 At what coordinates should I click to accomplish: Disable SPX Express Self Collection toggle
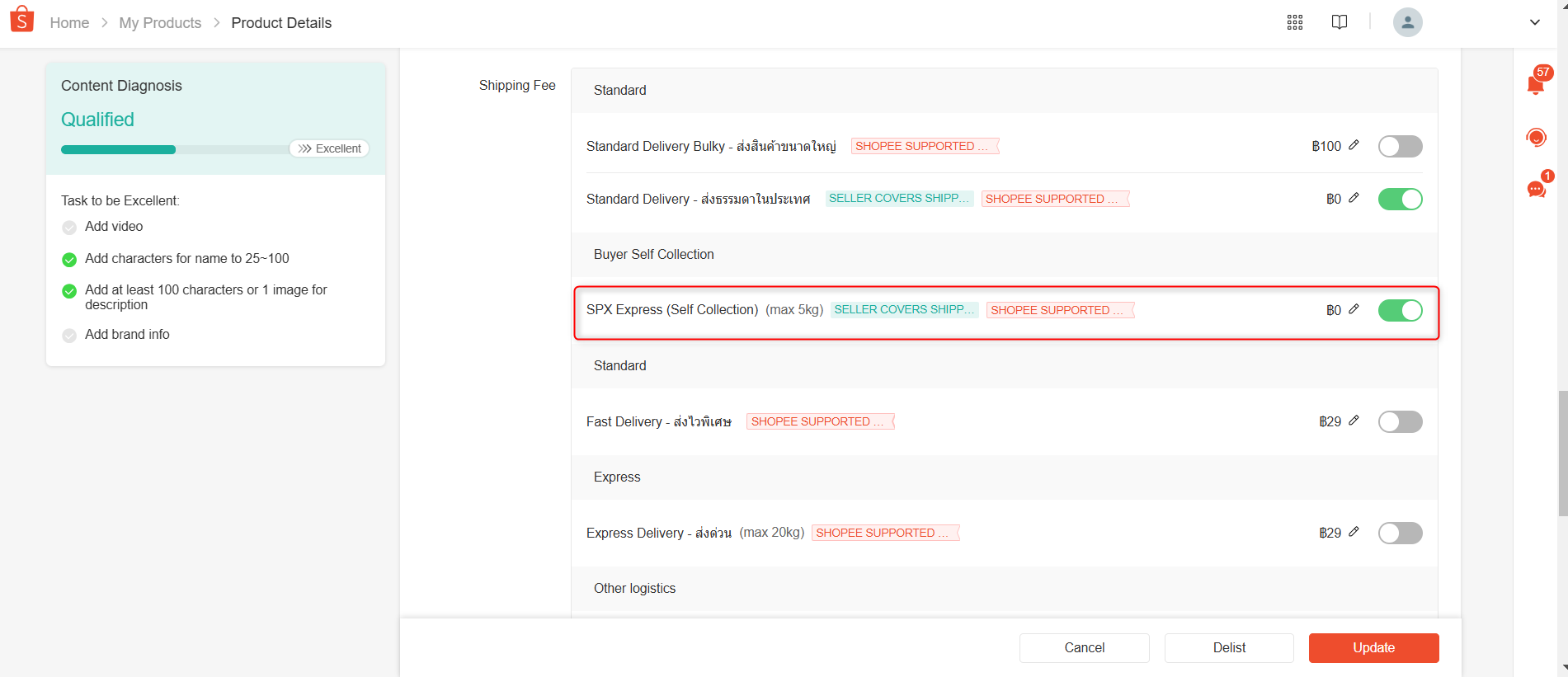[1400, 310]
